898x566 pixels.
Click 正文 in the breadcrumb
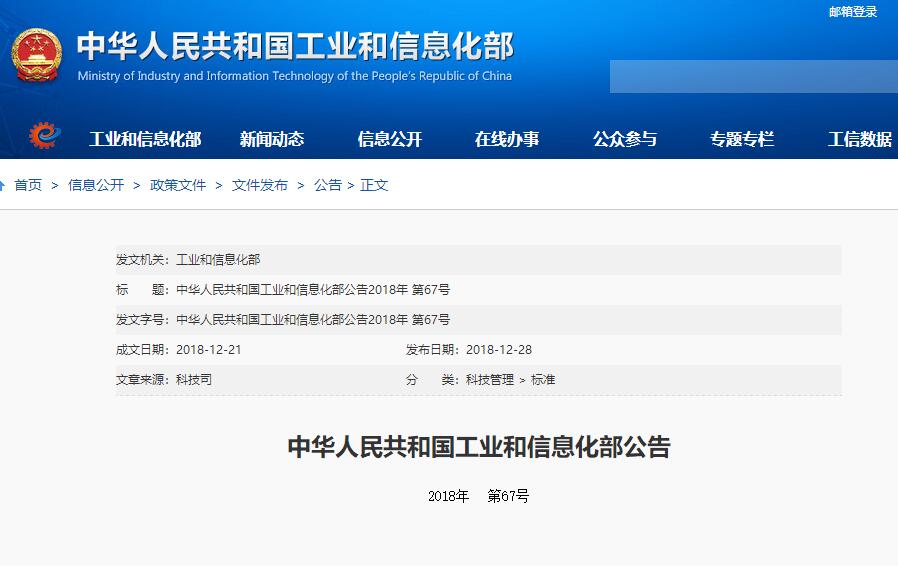pyautogui.click(x=375, y=185)
